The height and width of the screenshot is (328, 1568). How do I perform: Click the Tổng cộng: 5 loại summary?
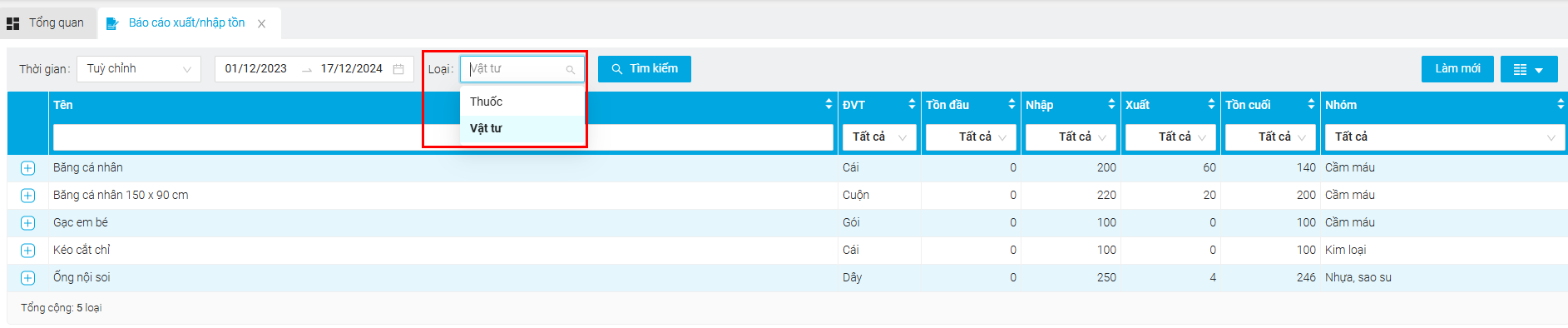[62, 308]
